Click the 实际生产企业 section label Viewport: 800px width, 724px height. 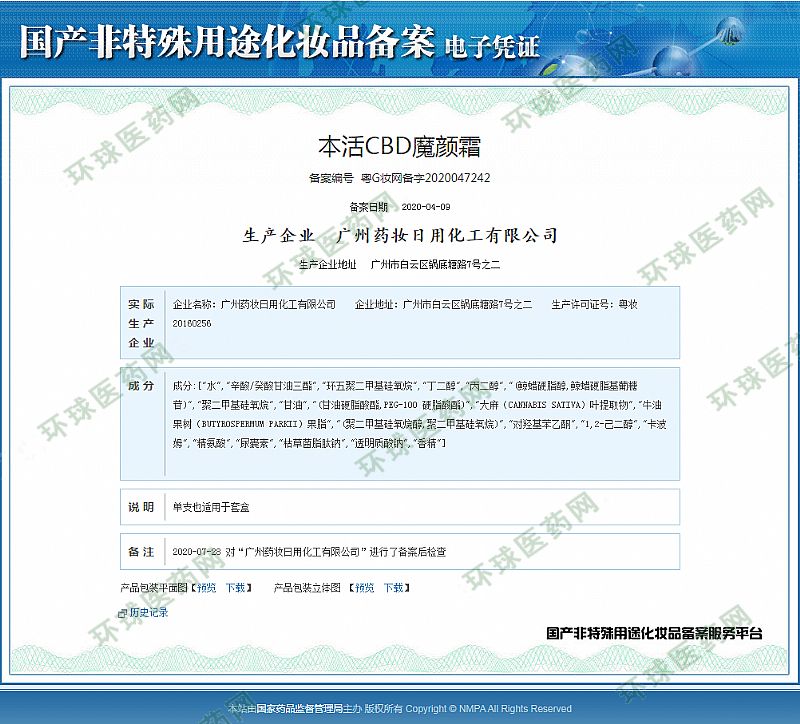(x=141, y=323)
